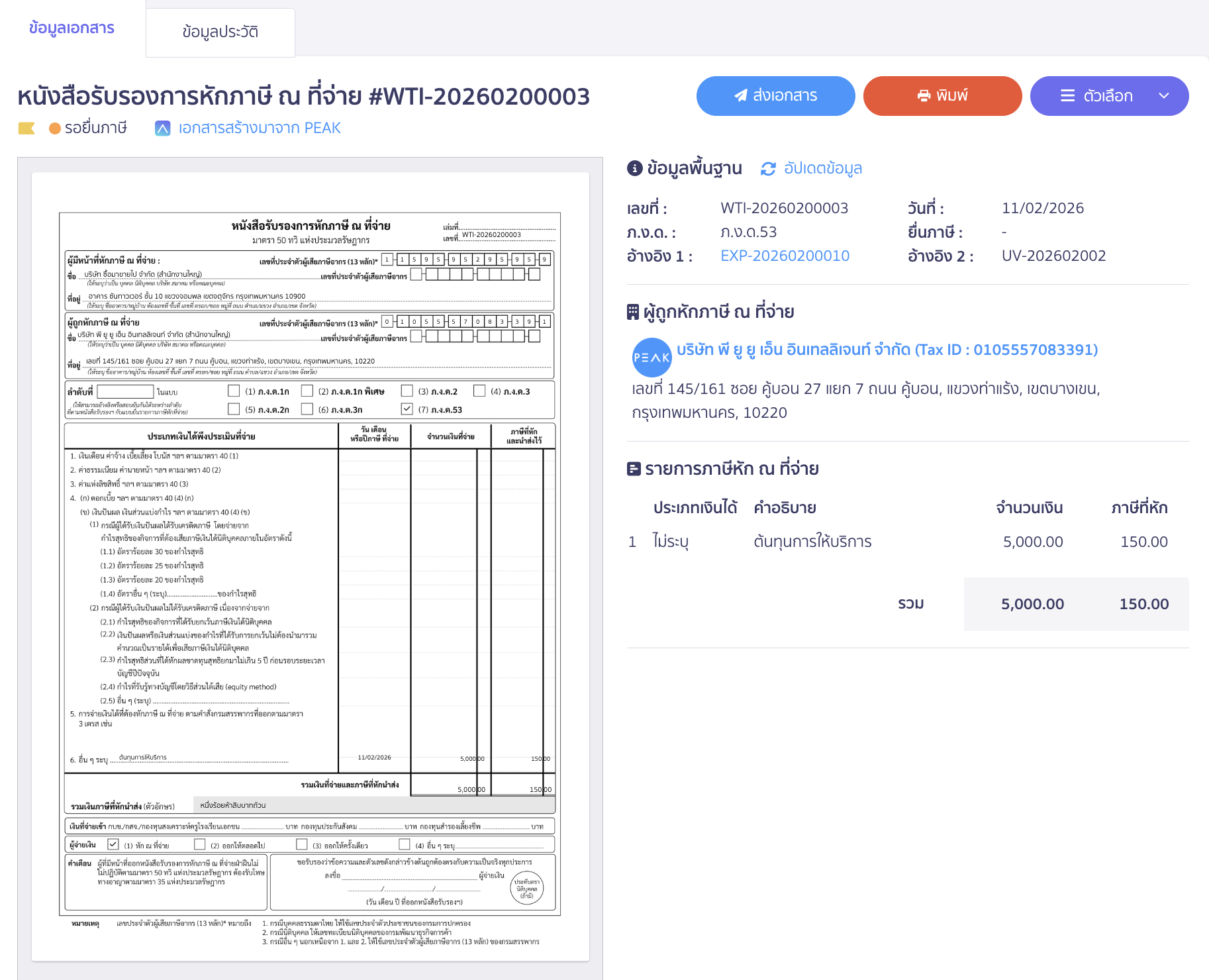Switch to the ข้อมูลประวัติ tab
The image size is (1209, 980).
(220, 32)
